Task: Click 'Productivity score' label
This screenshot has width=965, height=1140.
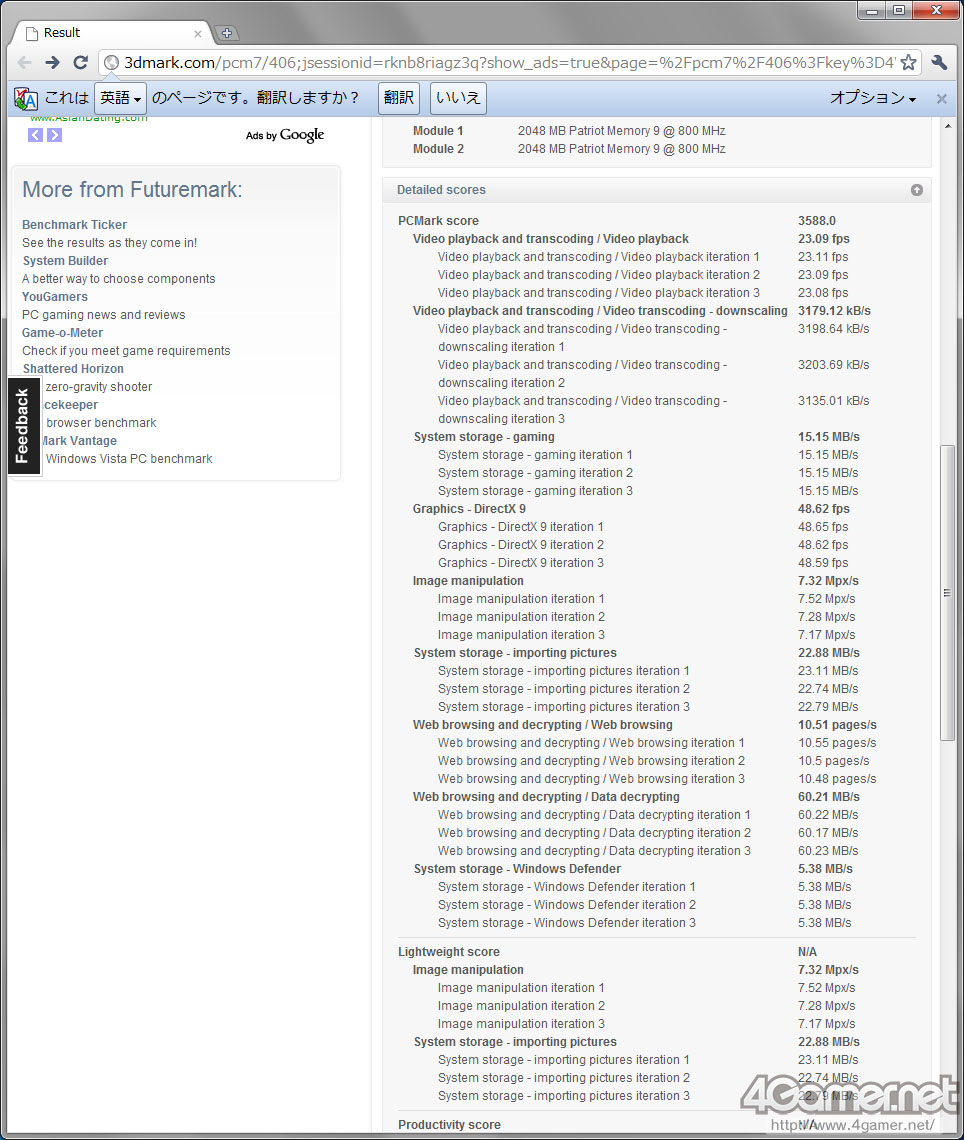Action: (449, 1125)
